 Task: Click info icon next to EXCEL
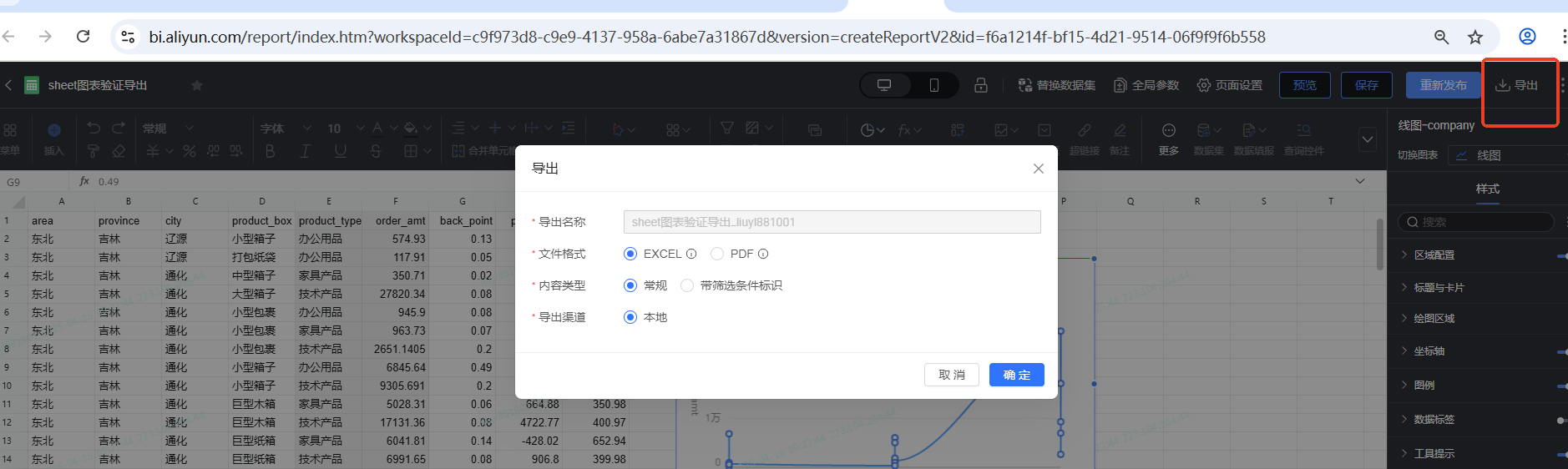pos(691,254)
